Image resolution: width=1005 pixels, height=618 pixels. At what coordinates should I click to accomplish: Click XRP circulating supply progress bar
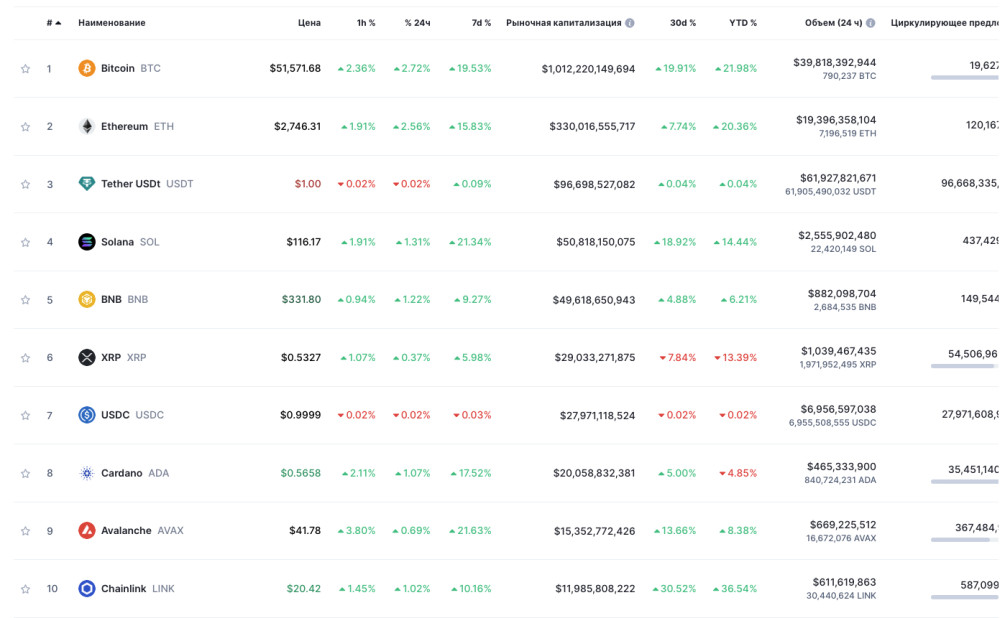coord(965,366)
